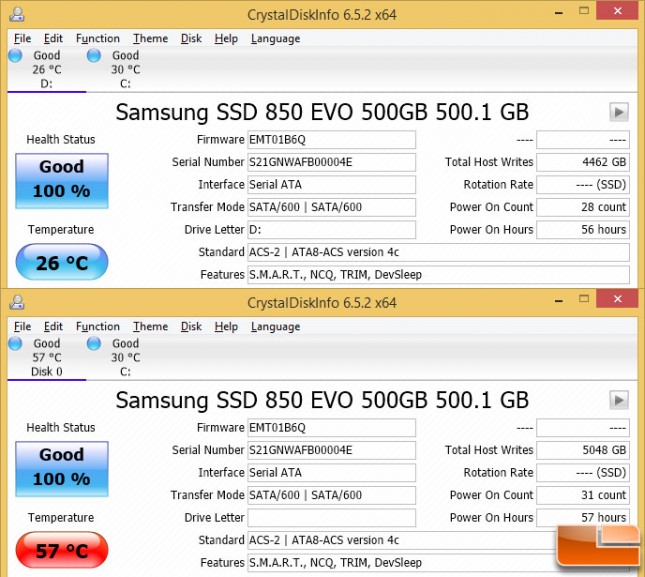
Task: Click CrystalDiskInfo app icon in lower title bar
Action: pos(17,302)
